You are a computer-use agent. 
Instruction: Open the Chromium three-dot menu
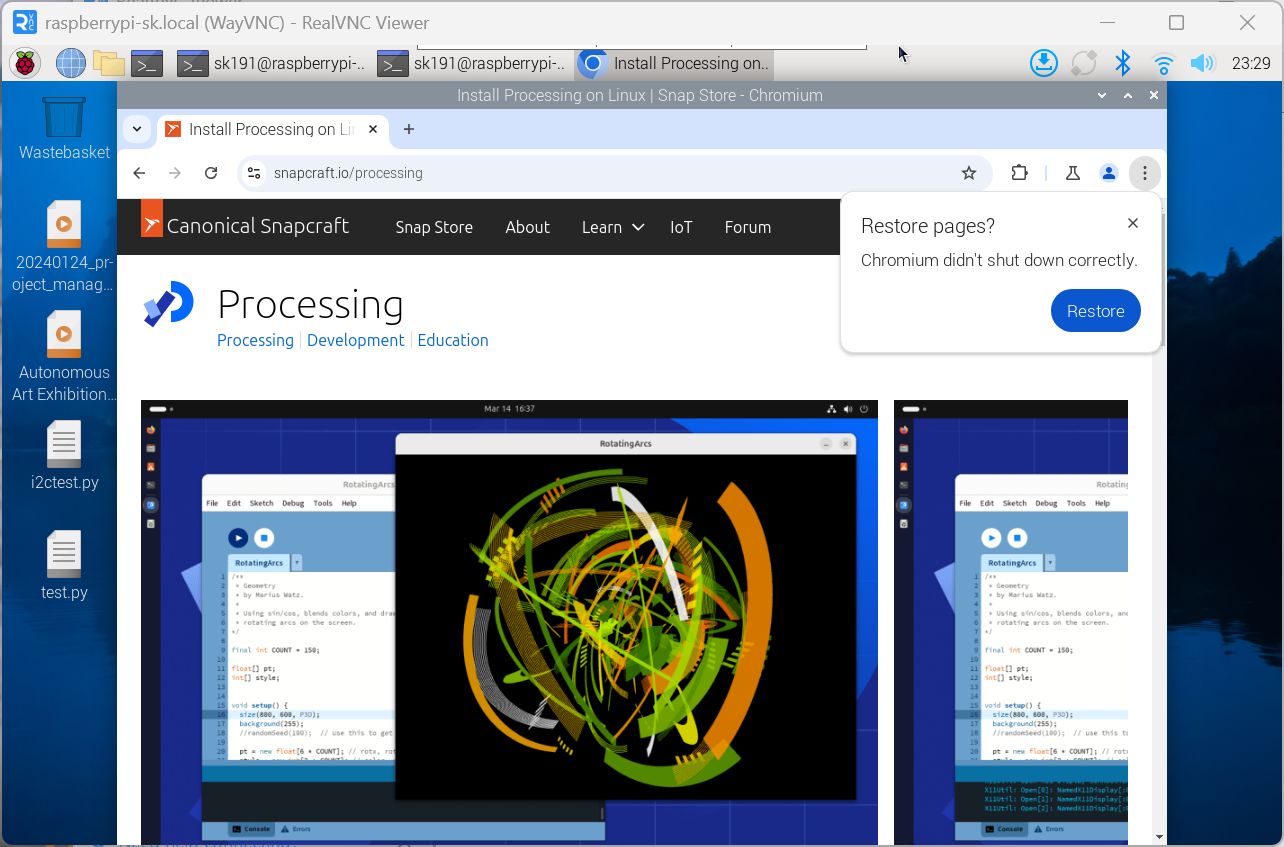click(x=1144, y=173)
